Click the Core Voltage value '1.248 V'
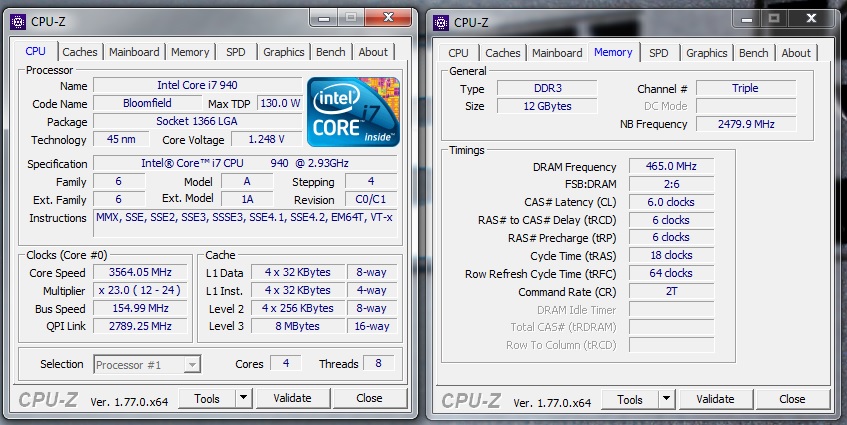 [266, 139]
